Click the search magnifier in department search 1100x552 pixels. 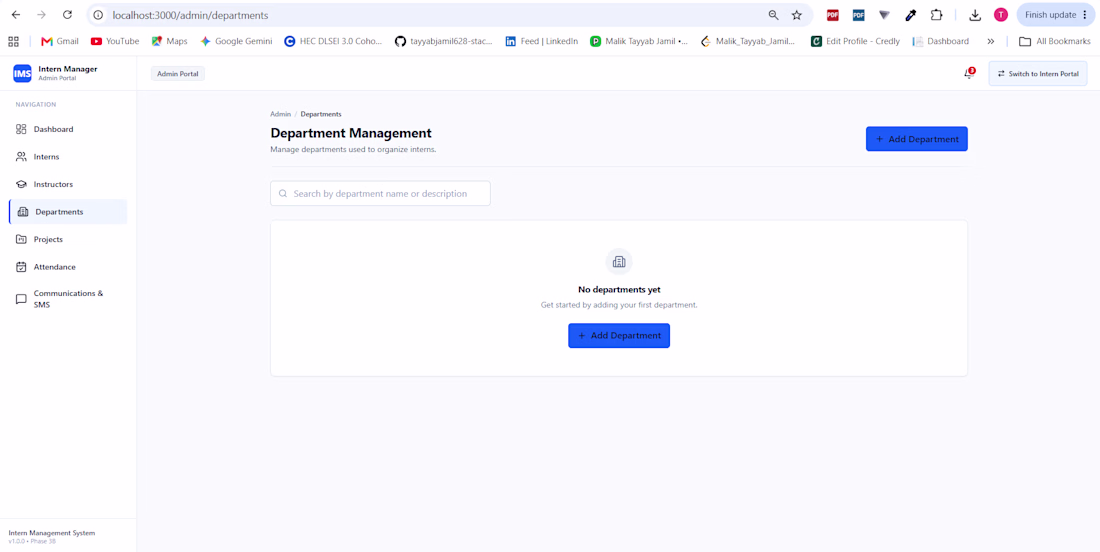[283, 194]
